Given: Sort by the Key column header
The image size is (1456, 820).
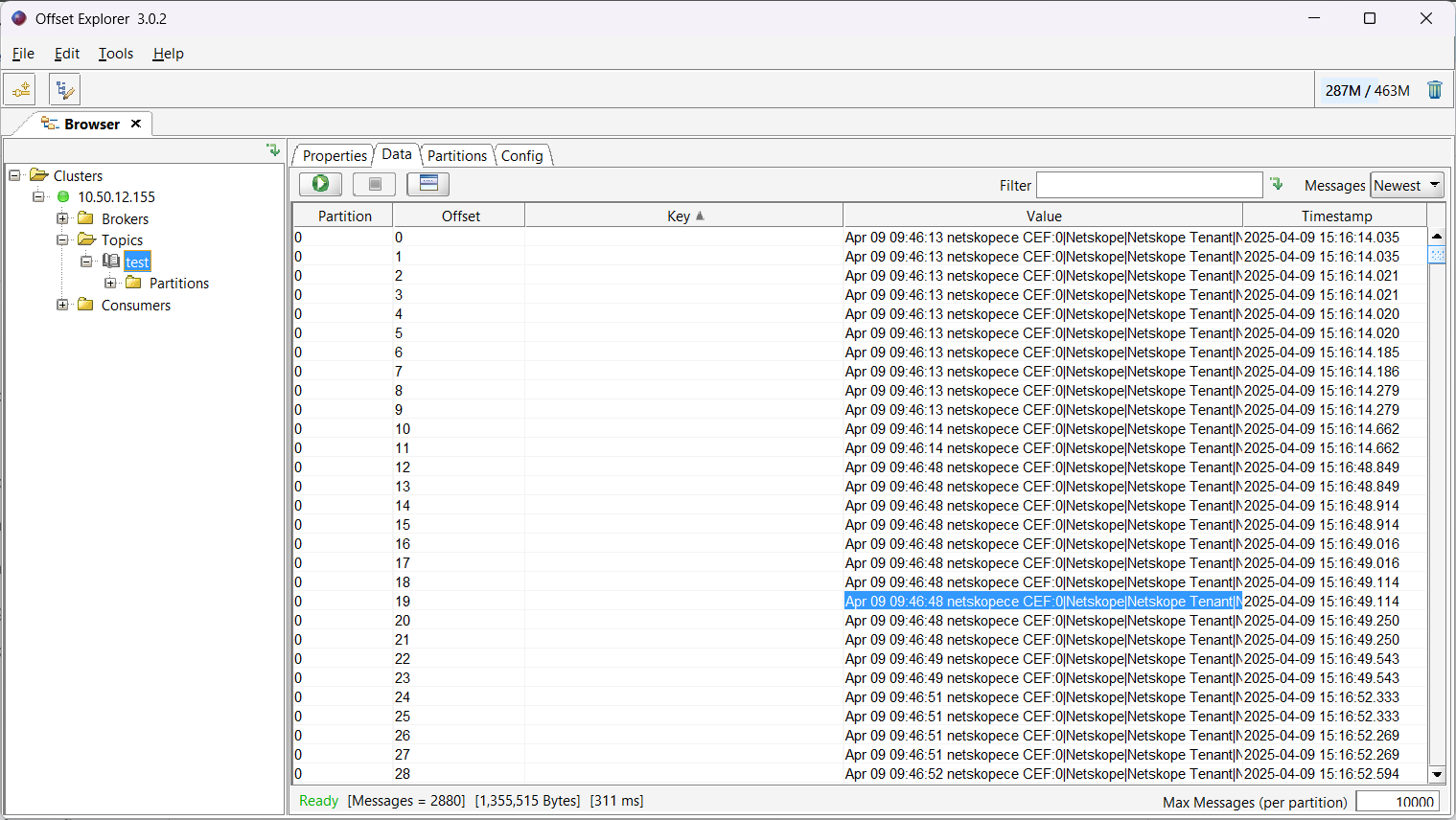Looking at the screenshot, I should [x=684, y=216].
